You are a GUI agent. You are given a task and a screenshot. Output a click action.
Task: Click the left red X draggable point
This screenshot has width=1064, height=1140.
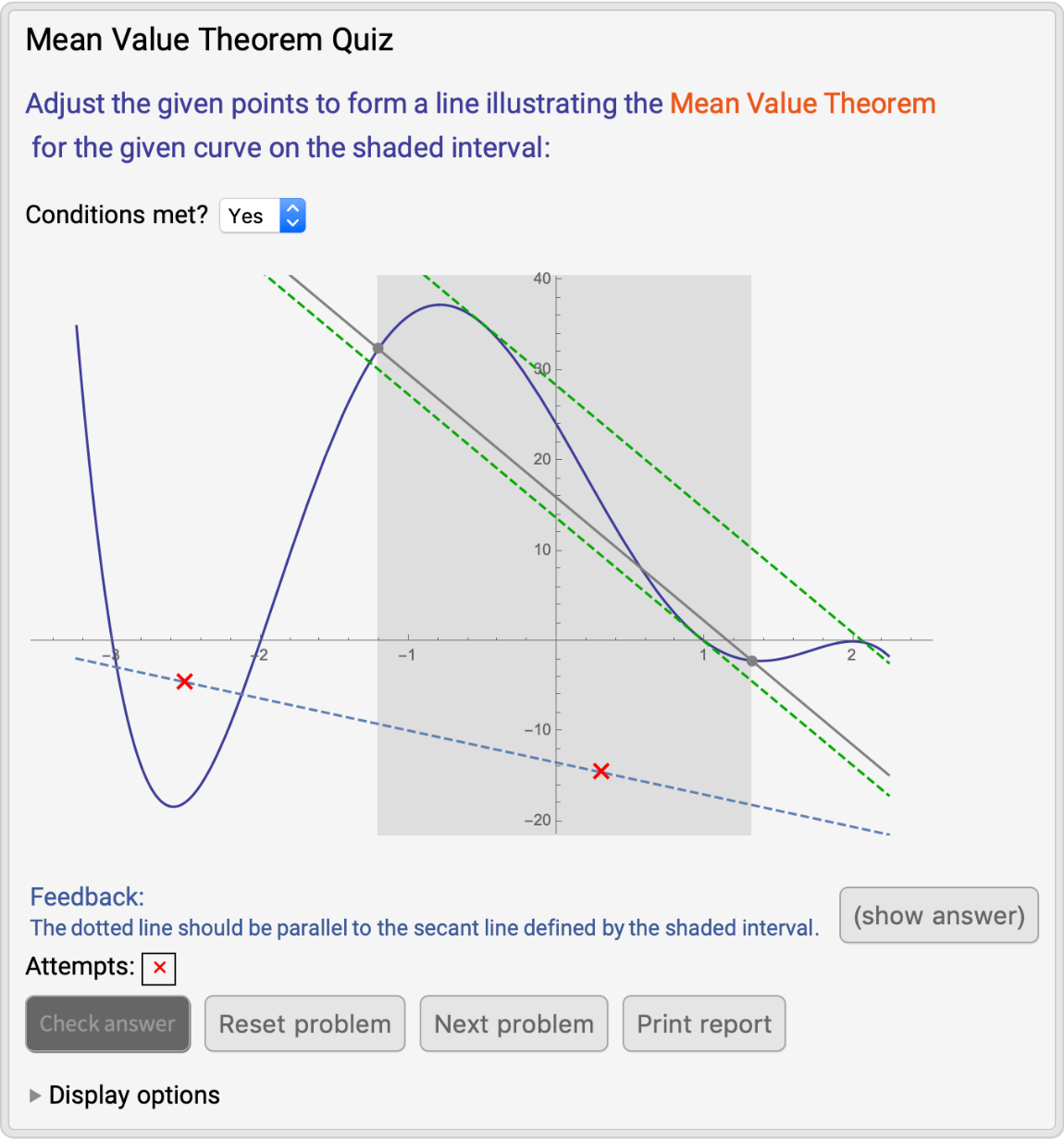(x=185, y=682)
